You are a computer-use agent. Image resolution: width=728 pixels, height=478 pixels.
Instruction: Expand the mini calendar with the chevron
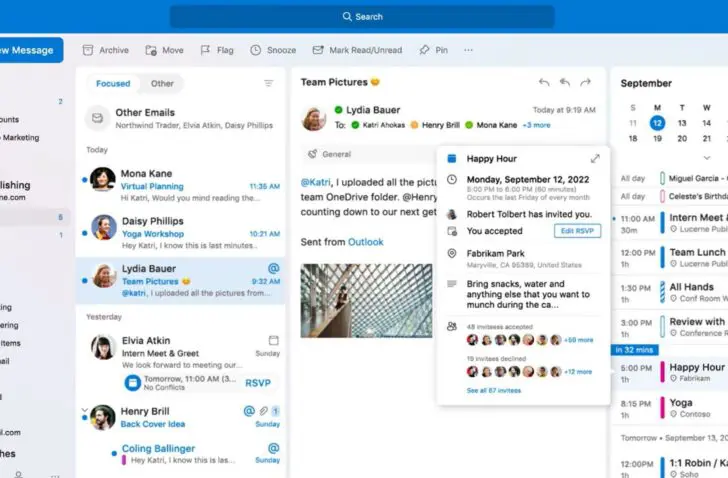click(x=707, y=158)
